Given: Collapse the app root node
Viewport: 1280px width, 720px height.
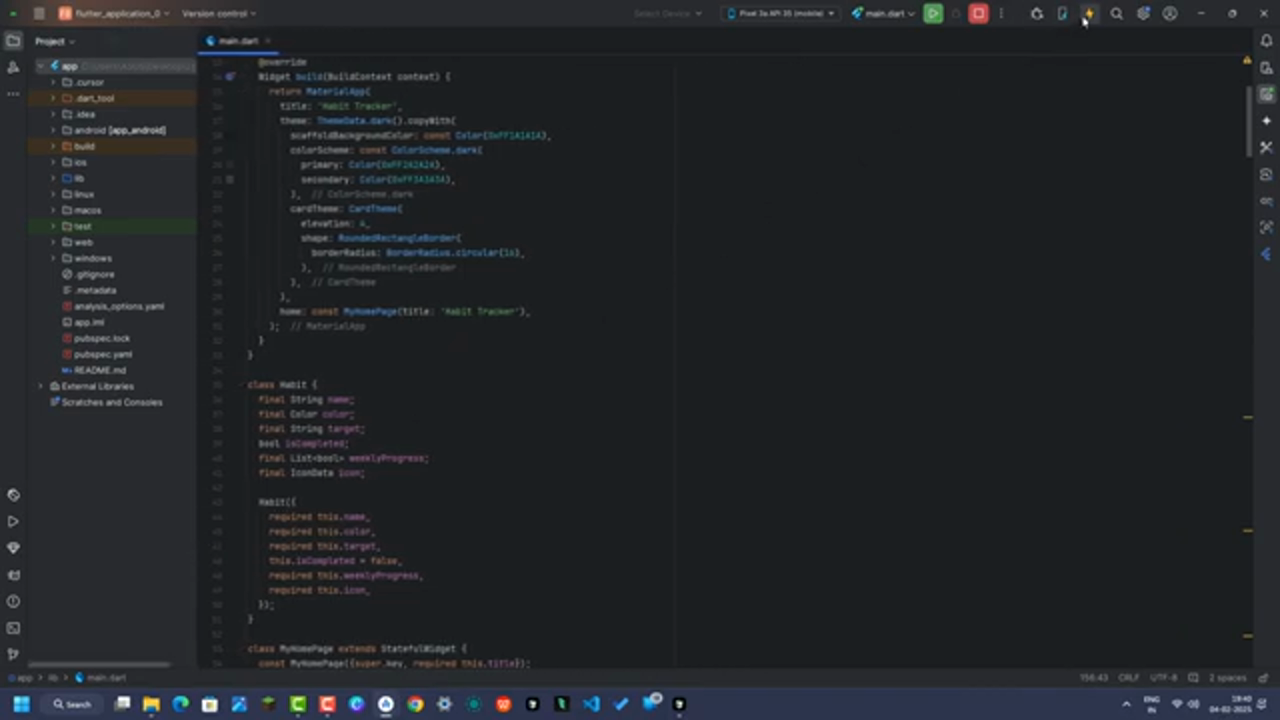Looking at the screenshot, I should click(x=41, y=66).
